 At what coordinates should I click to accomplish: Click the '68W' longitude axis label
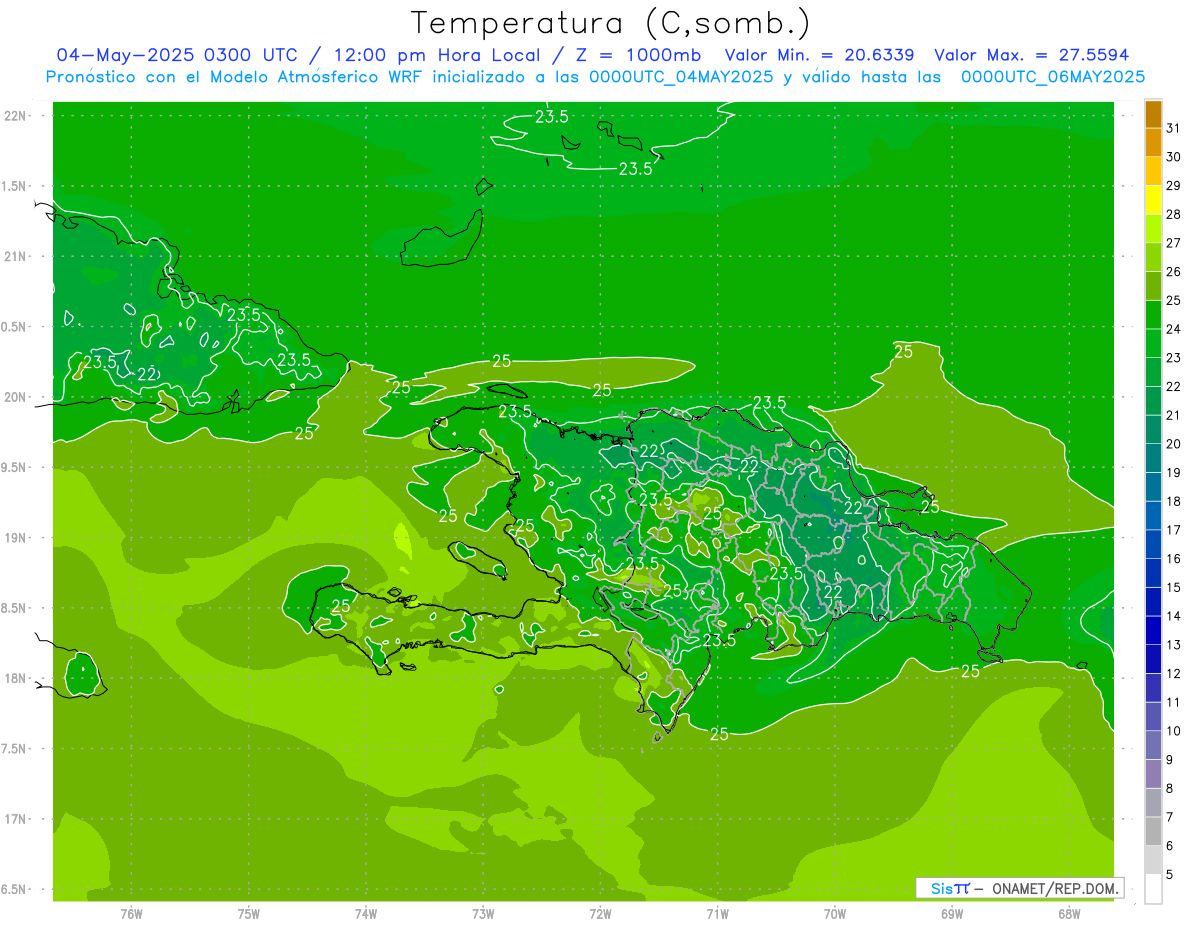click(x=1069, y=914)
